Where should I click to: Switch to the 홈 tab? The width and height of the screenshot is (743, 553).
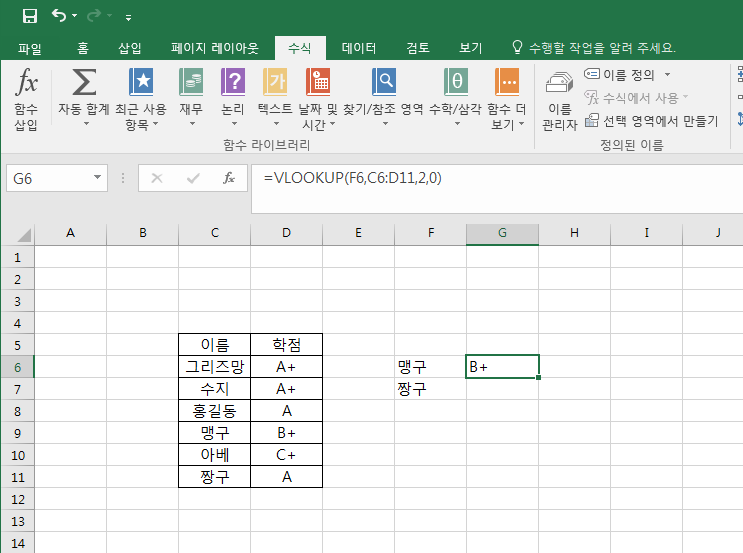click(83, 48)
